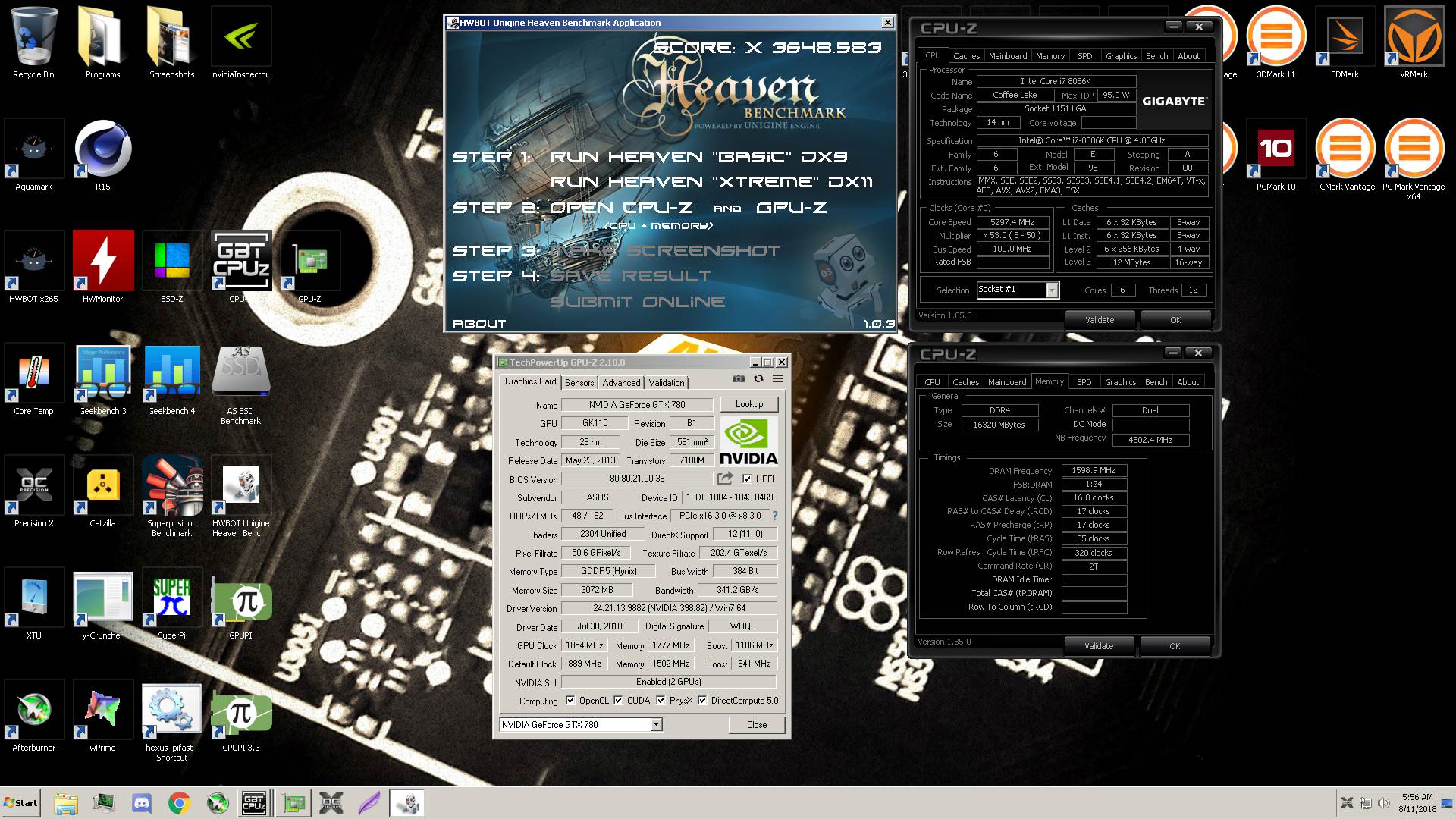
Task: Click Run Heaven "Xtreme" DX11 option
Action: (711, 182)
